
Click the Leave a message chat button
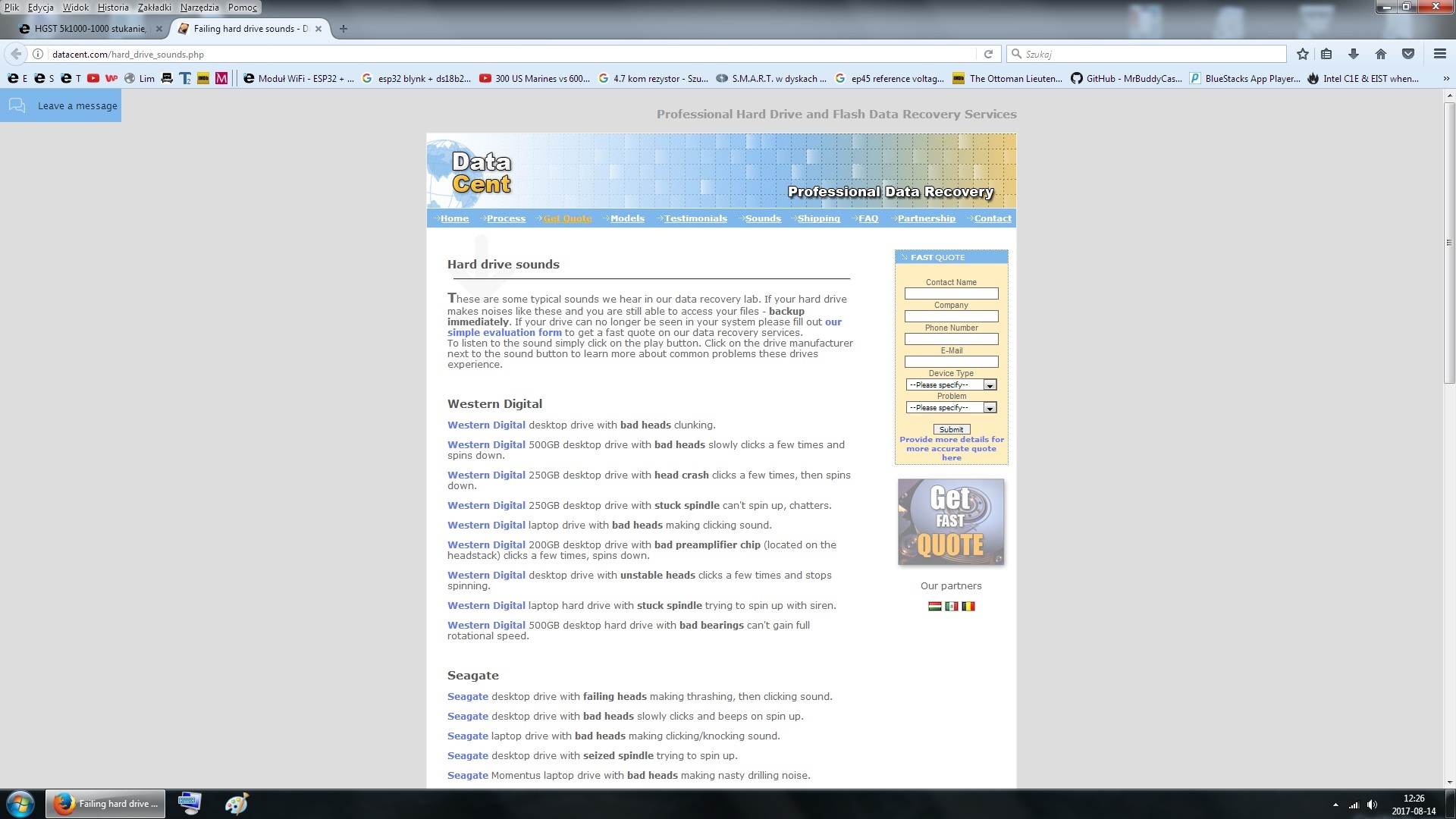click(61, 105)
